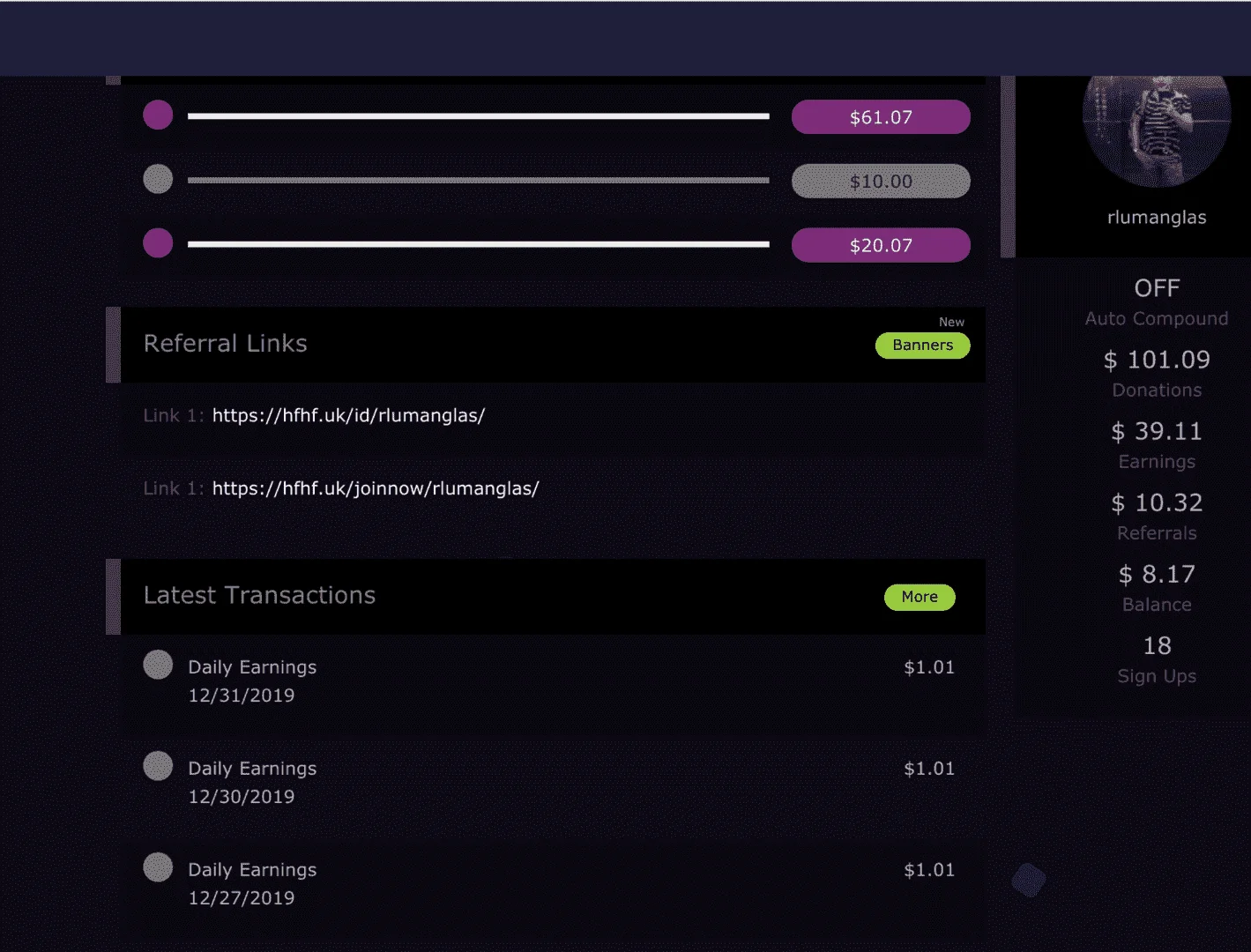Click the rlumanglas profile avatar
1251x952 pixels.
click(x=1157, y=130)
